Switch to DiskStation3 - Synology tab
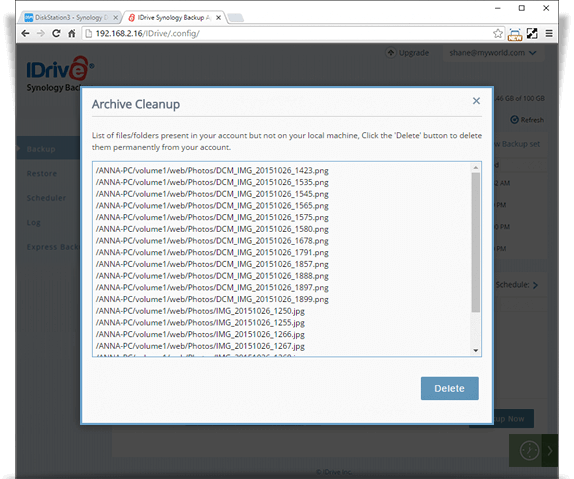Viewport: 574px width, 479px height. pos(67,17)
